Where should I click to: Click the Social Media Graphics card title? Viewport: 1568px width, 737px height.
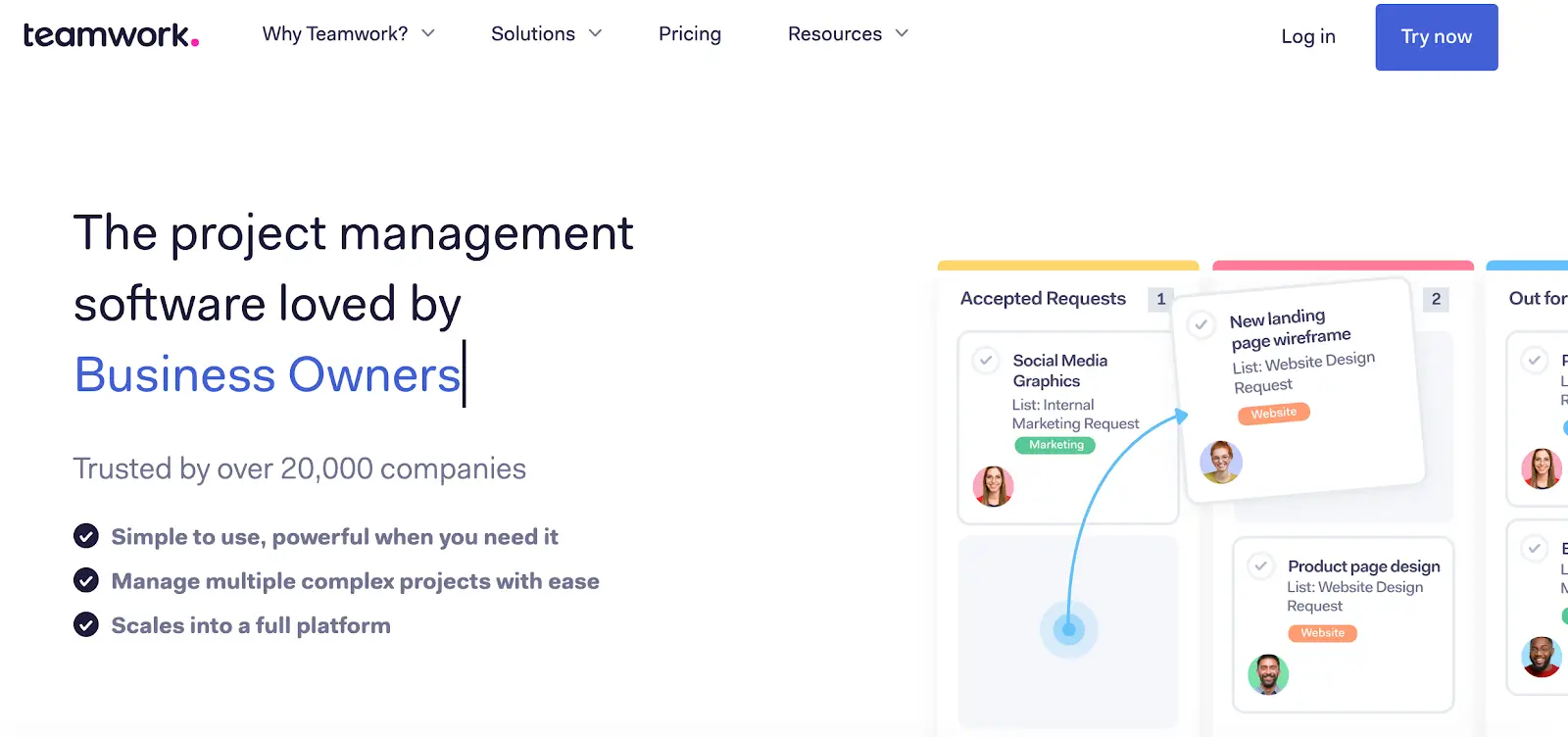[1060, 370]
